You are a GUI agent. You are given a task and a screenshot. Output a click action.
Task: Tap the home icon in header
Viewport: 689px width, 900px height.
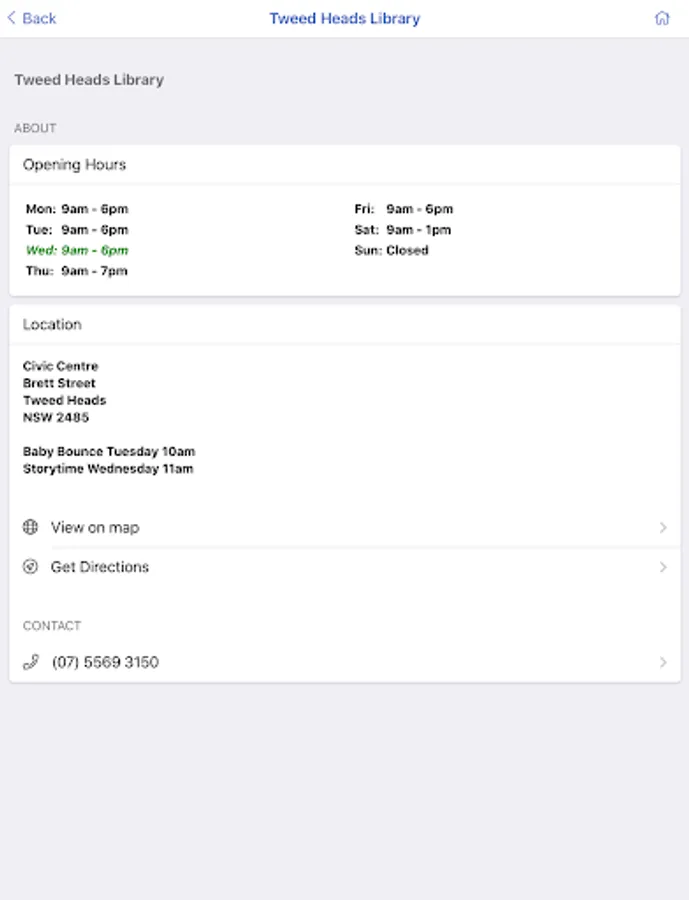tap(662, 18)
